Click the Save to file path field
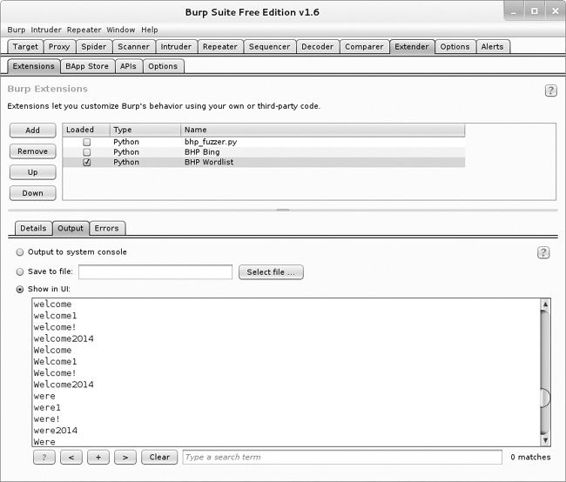The height and width of the screenshot is (482, 566). tap(155, 272)
